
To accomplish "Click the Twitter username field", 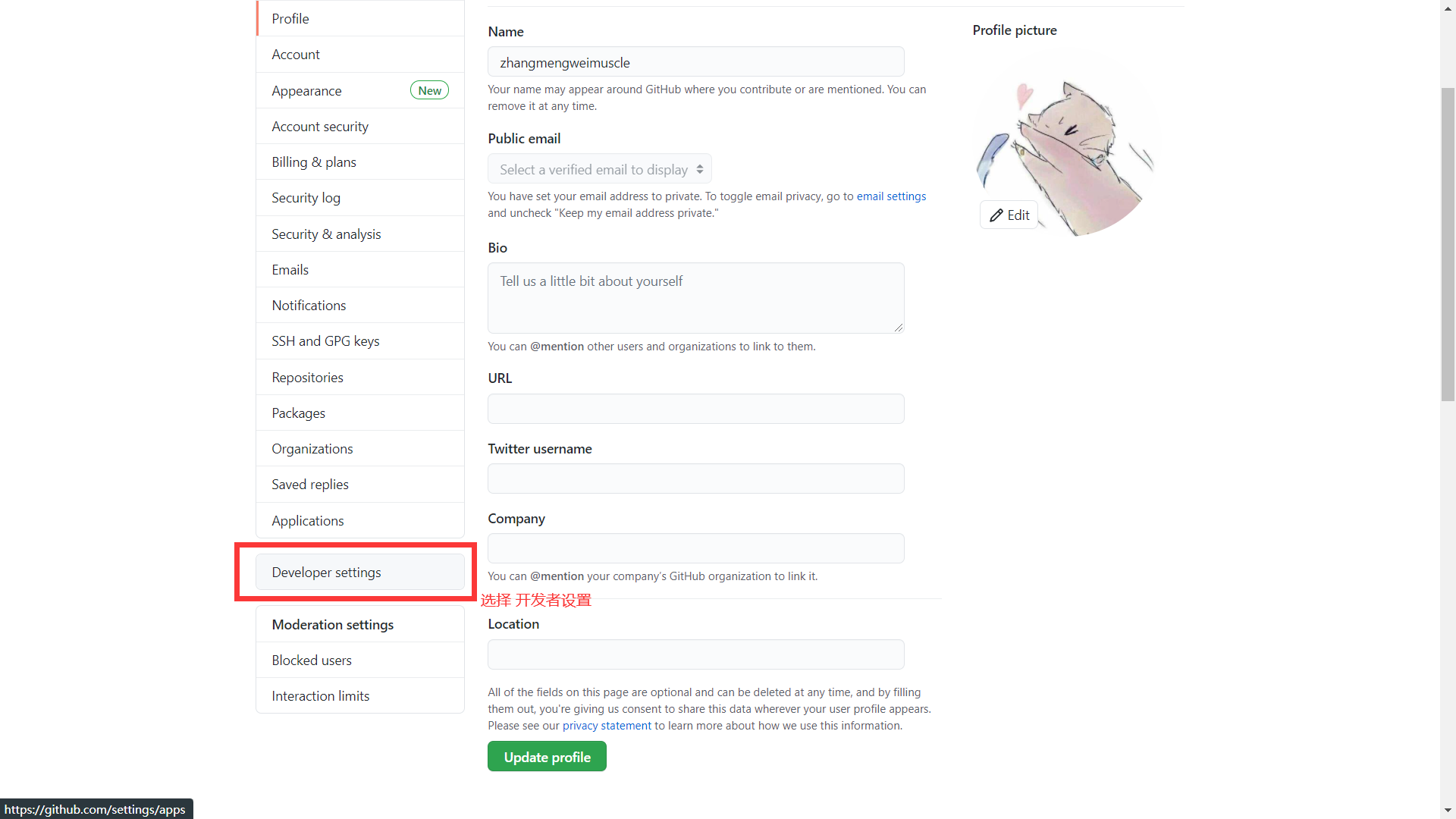I will coord(695,479).
